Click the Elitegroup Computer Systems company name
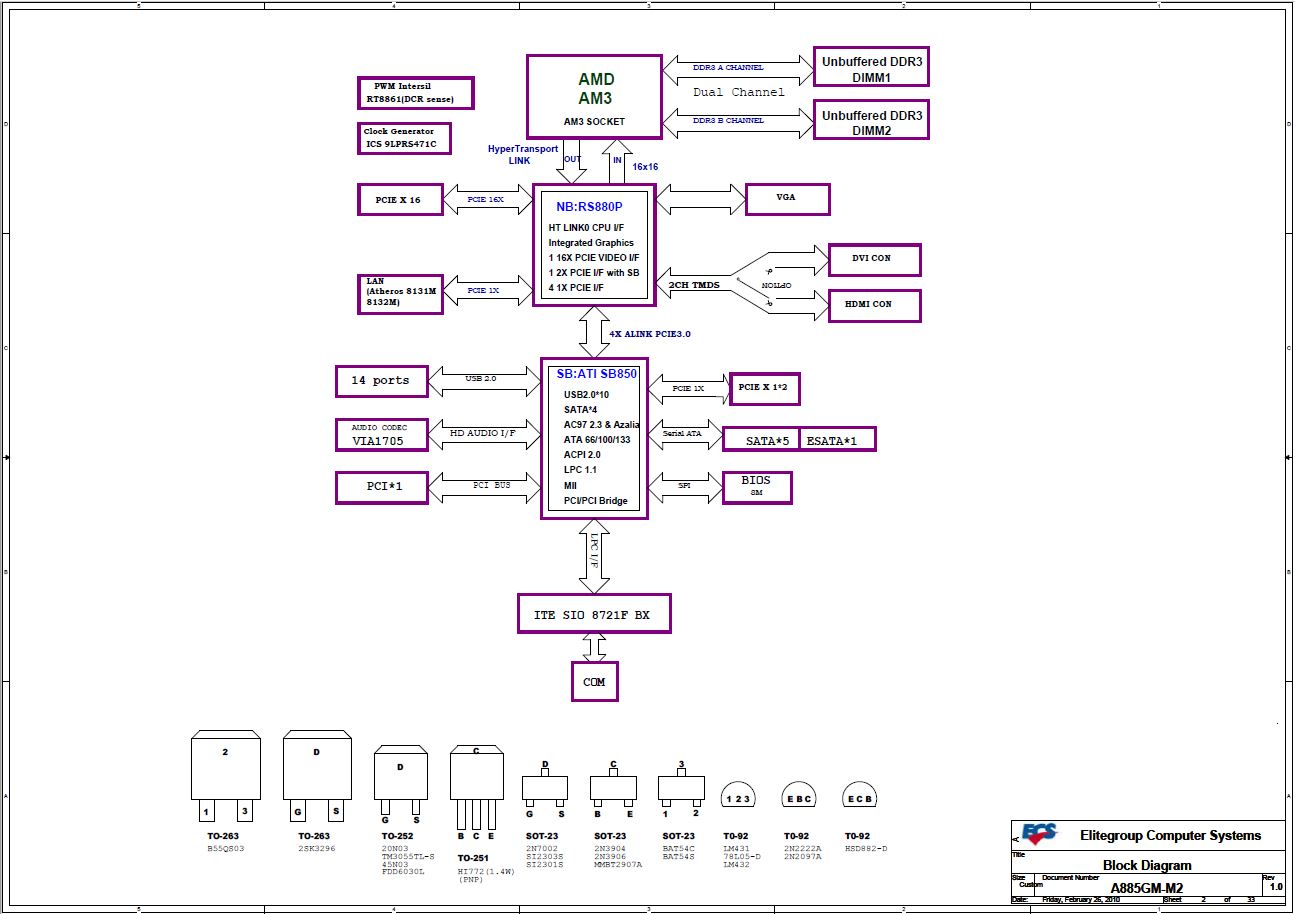 (x=1170, y=835)
